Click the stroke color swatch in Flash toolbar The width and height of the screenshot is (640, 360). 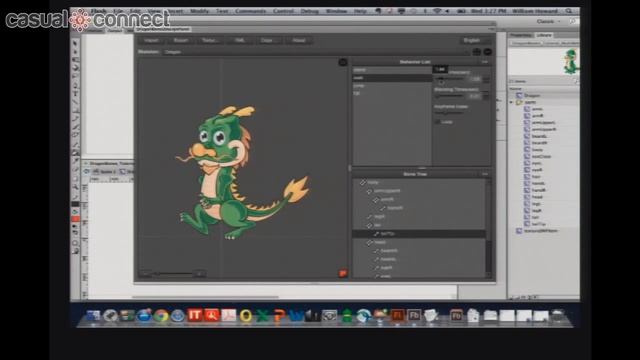pyautogui.click(x=76, y=204)
